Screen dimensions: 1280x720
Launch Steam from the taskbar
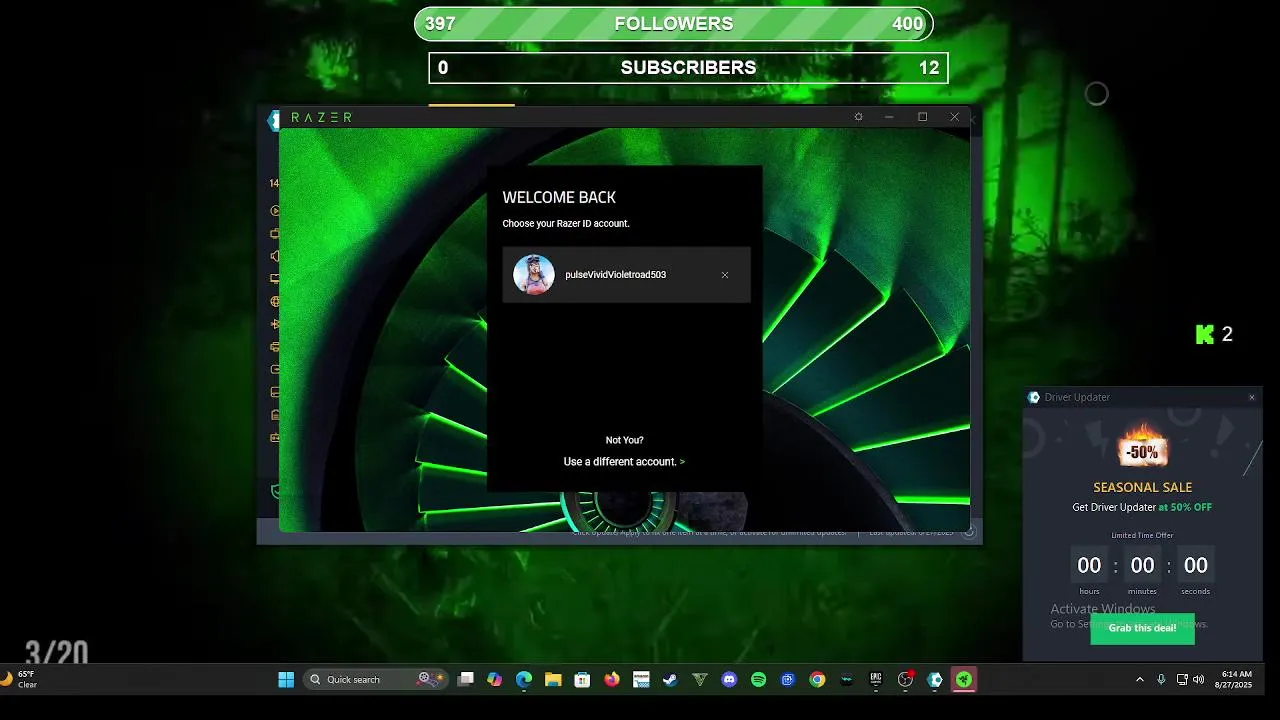670,680
